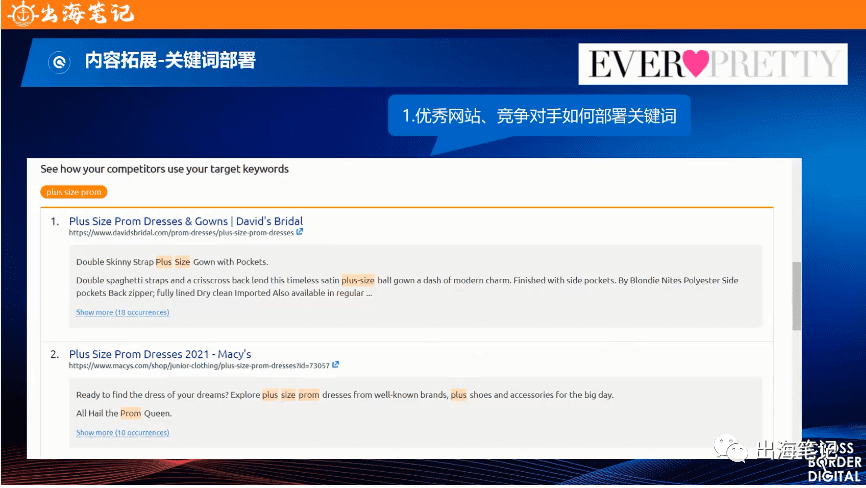Click Show more (10 occurrences)
This screenshot has width=866, height=488.
(123, 432)
